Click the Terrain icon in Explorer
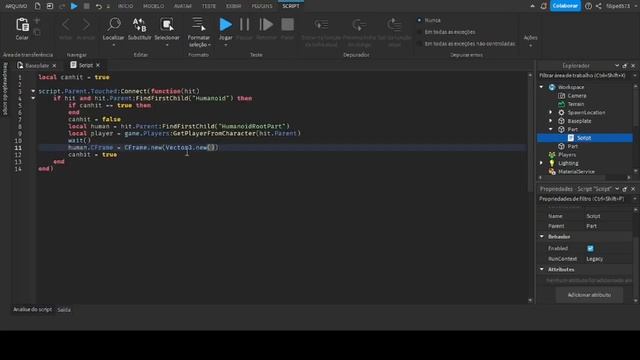Image resolution: width=640 pixels, height=360 pixels. click(x=562, y=104)
